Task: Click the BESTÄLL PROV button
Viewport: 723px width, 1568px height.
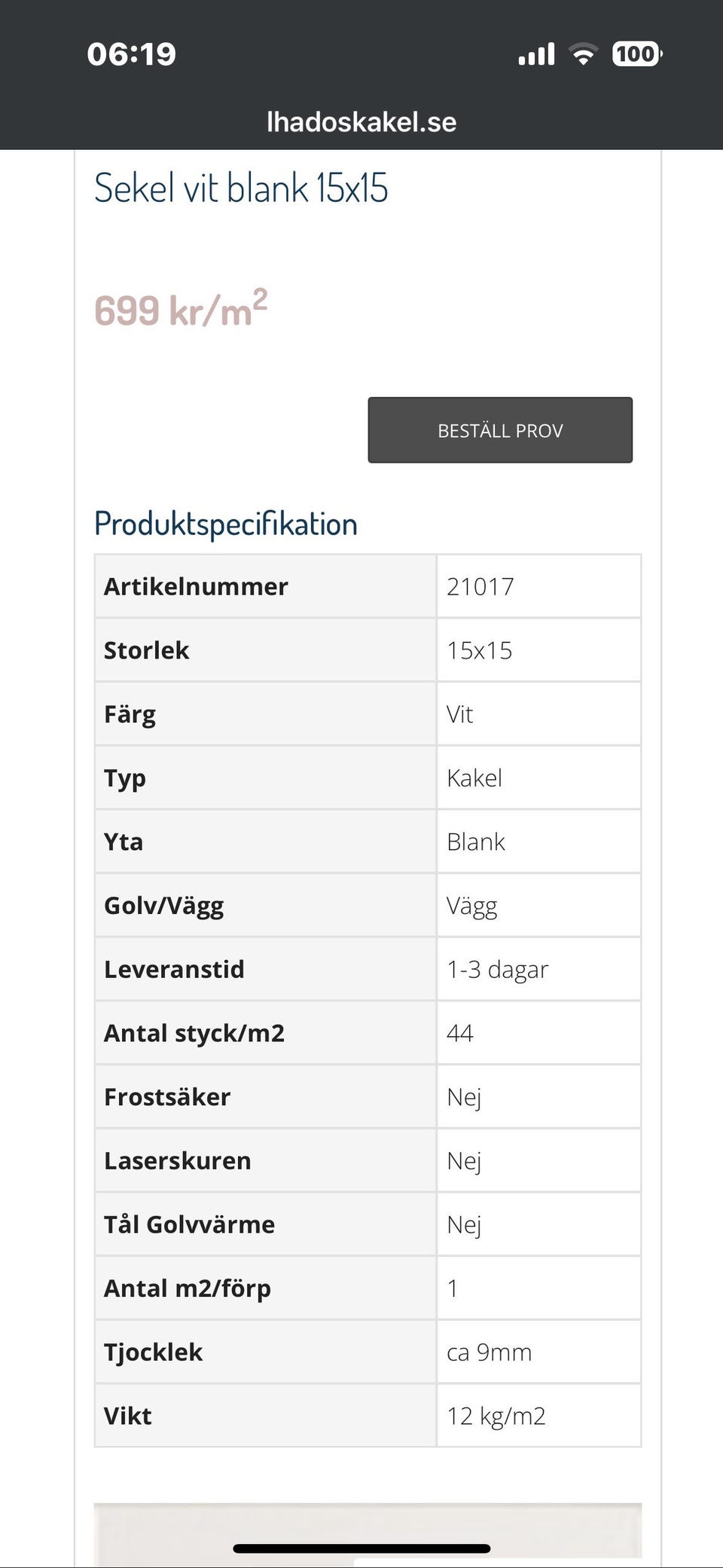Action: click(x=499, y=429)
